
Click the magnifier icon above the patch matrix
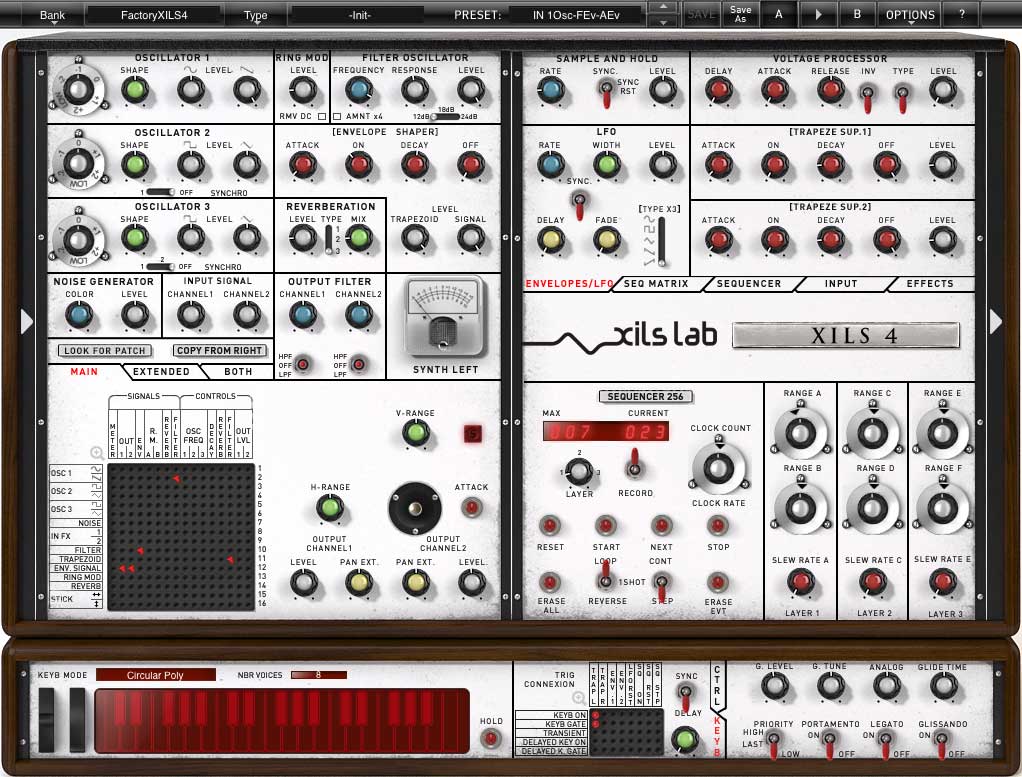(96, 453)
